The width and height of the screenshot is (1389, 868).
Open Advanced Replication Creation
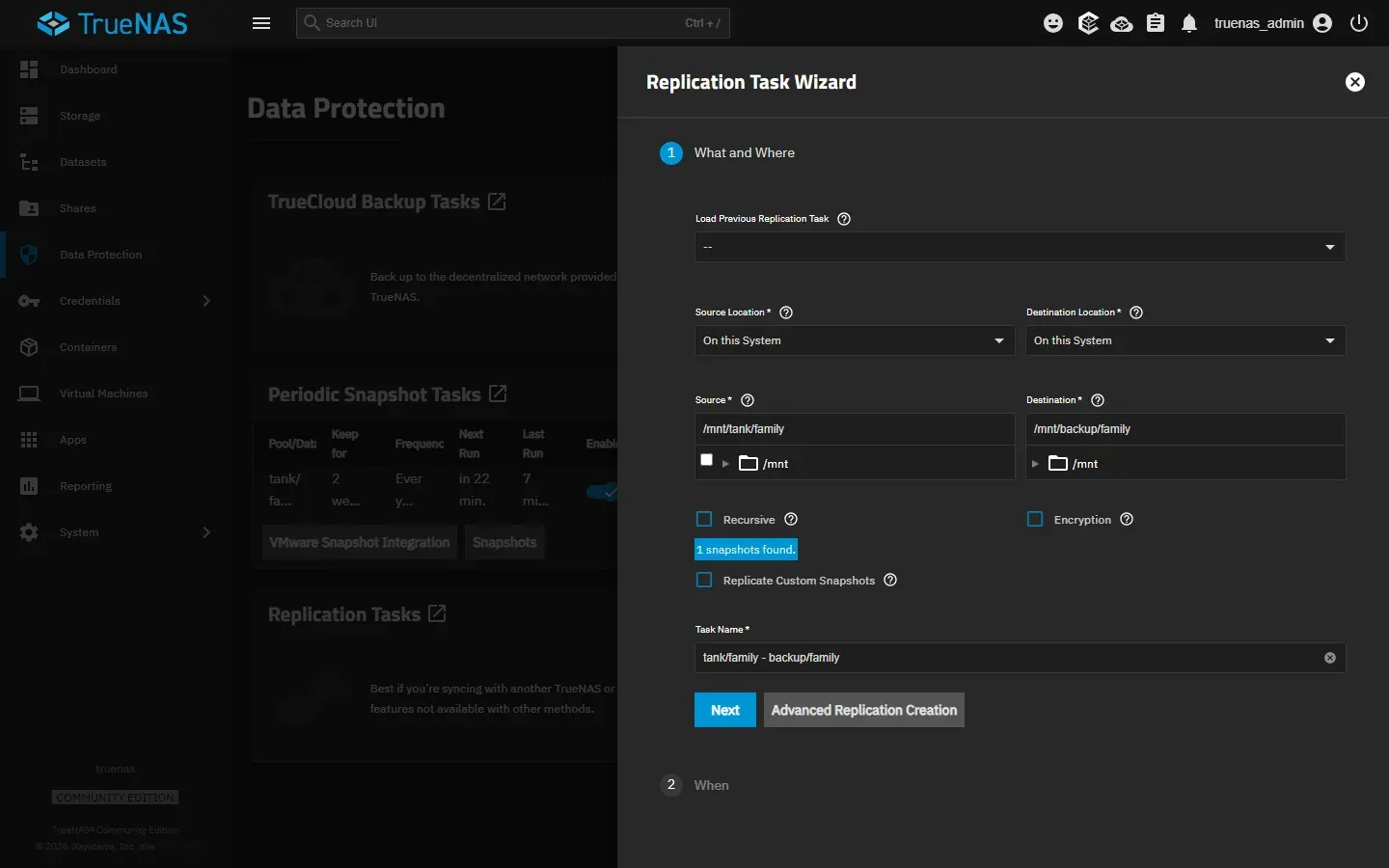point(864,710)
